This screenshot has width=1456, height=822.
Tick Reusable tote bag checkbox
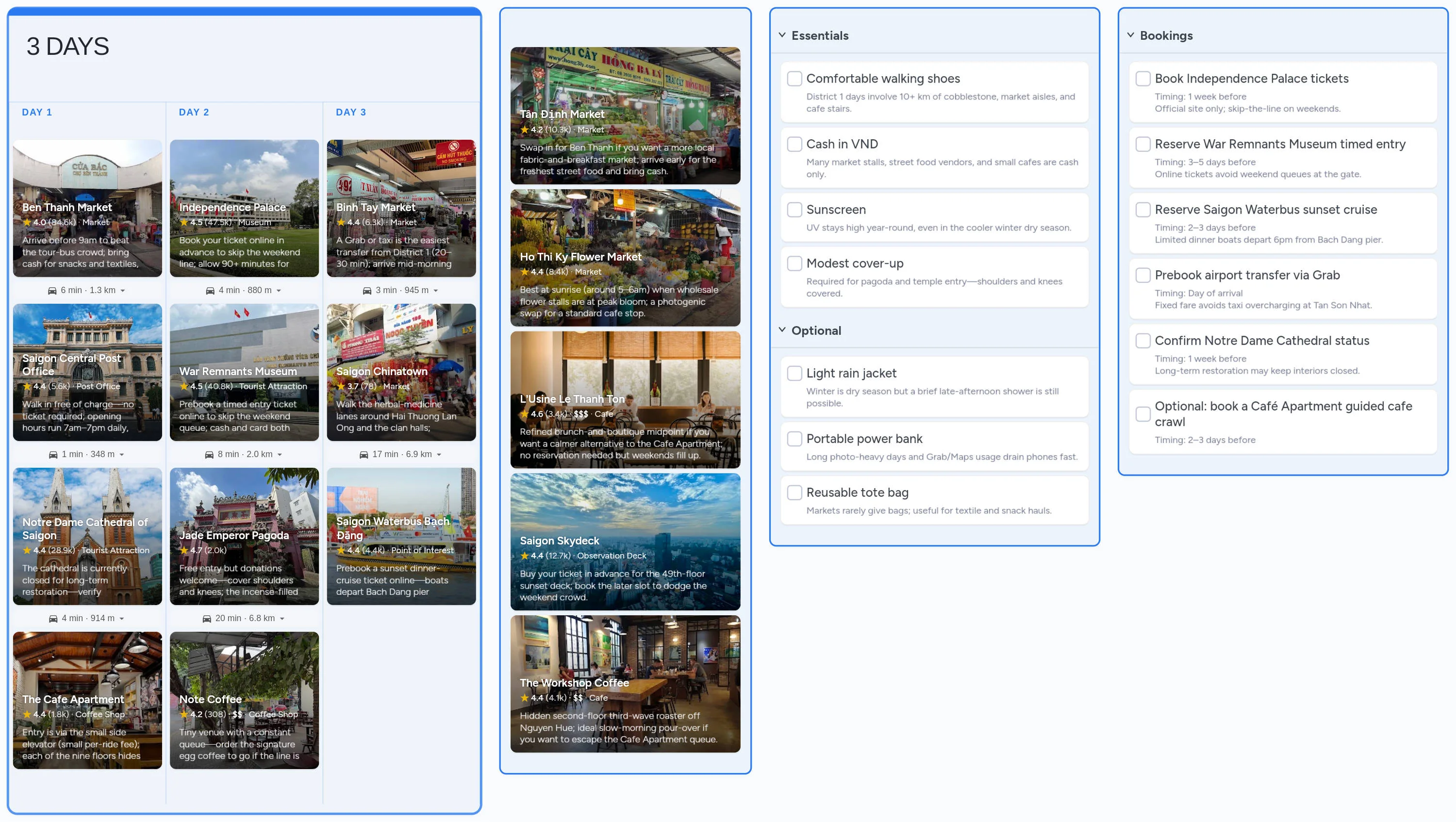coord(794,493)
